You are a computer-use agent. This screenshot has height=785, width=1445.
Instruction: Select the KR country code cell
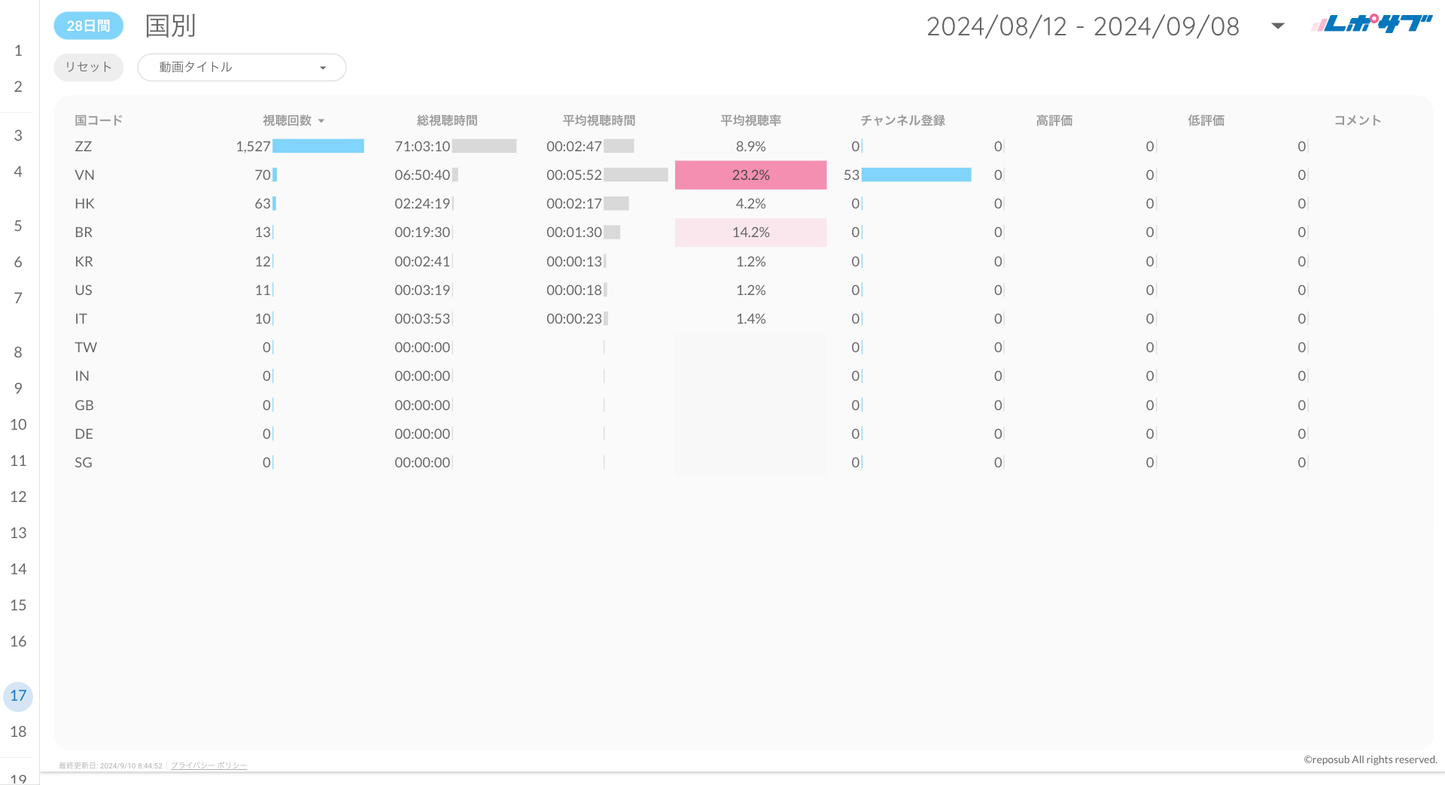tap(83, 261)
